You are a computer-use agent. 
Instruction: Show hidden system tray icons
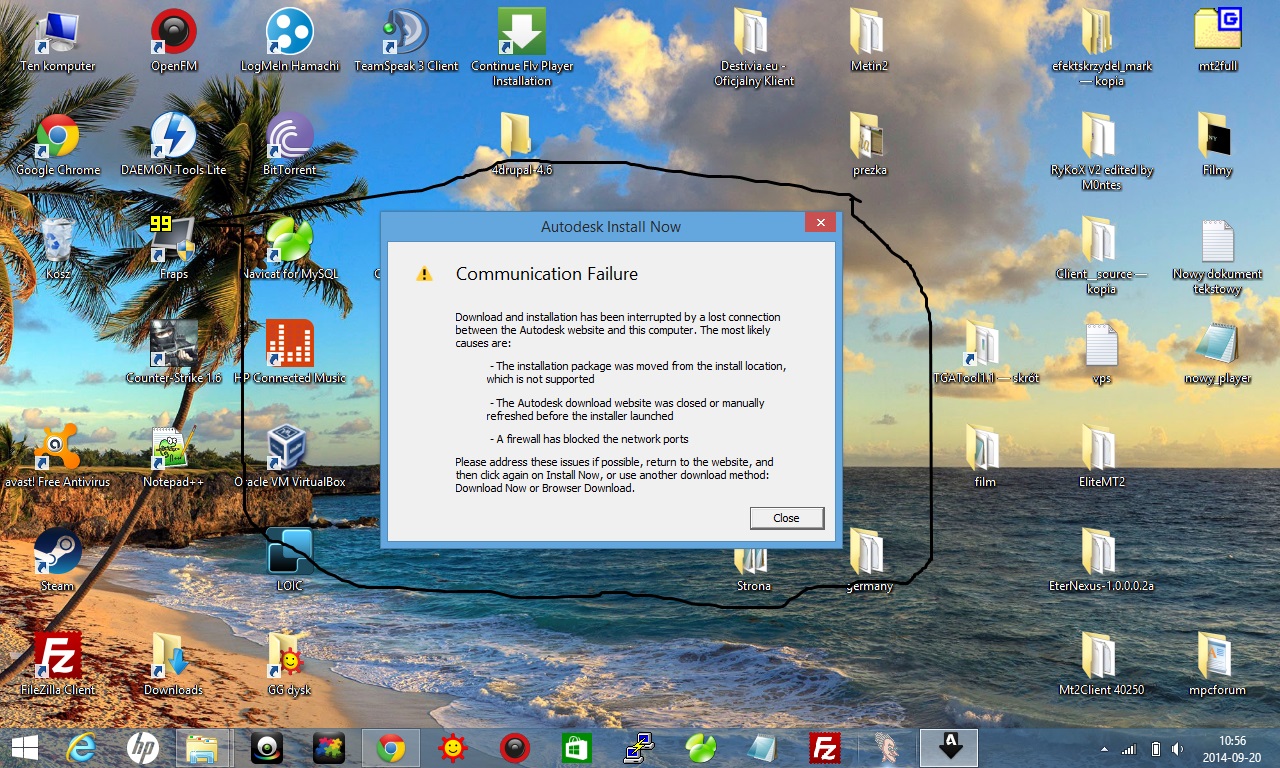1104,748
